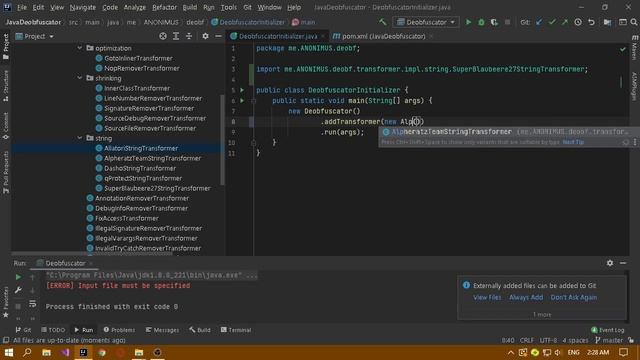Image resolution: width=640 pixels, height=360 pixels.
Task: Click deobf in navigation breadcrumb
Action: point(195,22)
